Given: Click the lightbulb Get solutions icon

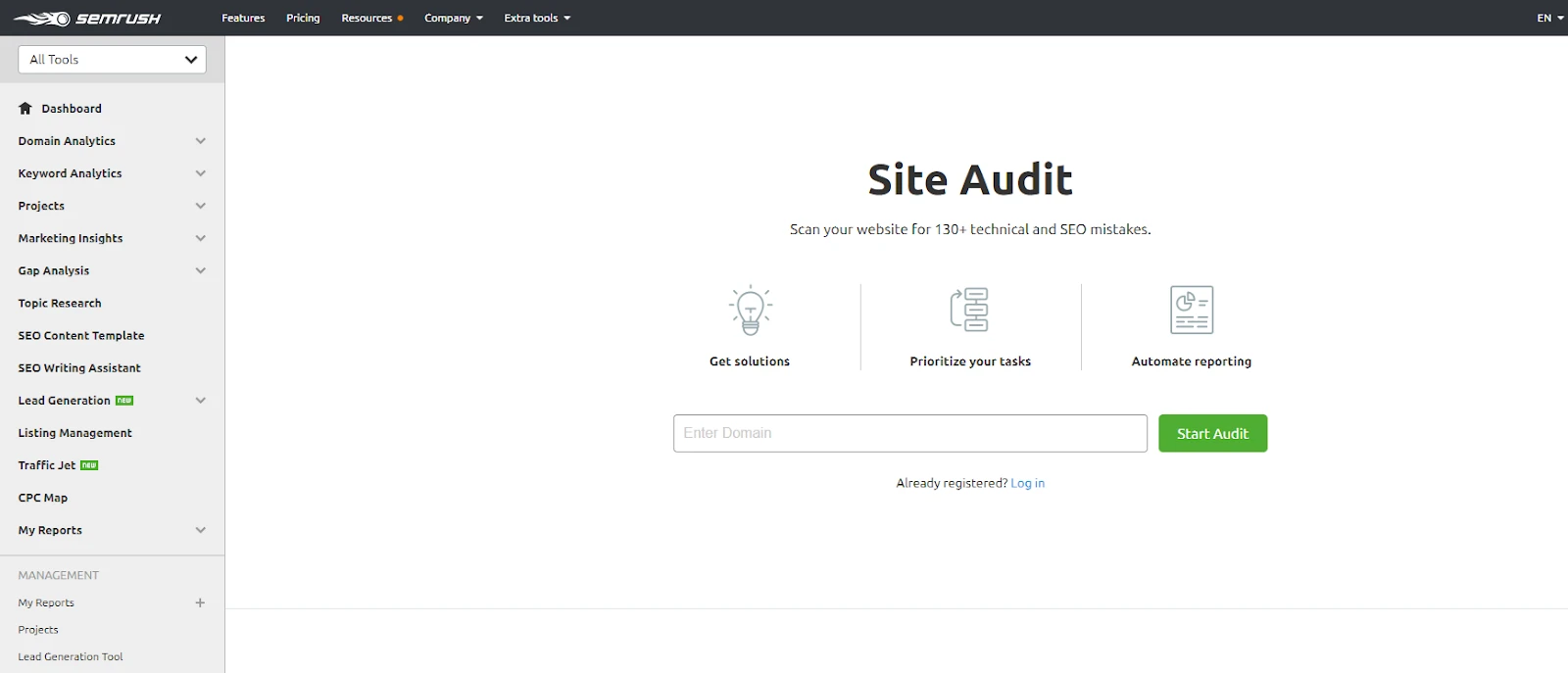Looking at the screenshot, I should (750, 311).
